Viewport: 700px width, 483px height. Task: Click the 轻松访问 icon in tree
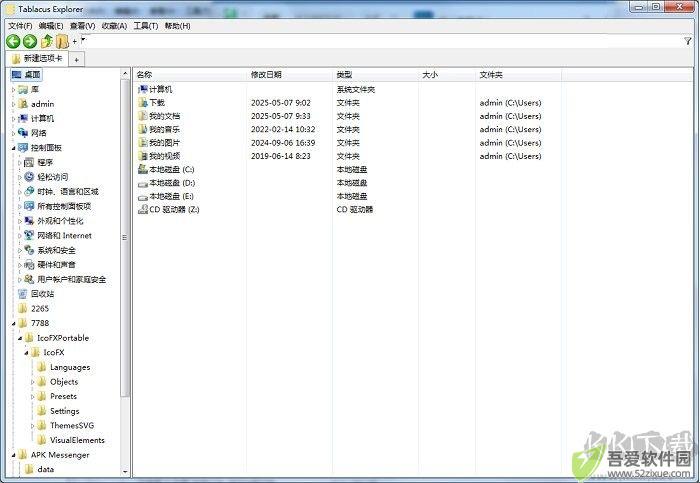pos(29,177)
